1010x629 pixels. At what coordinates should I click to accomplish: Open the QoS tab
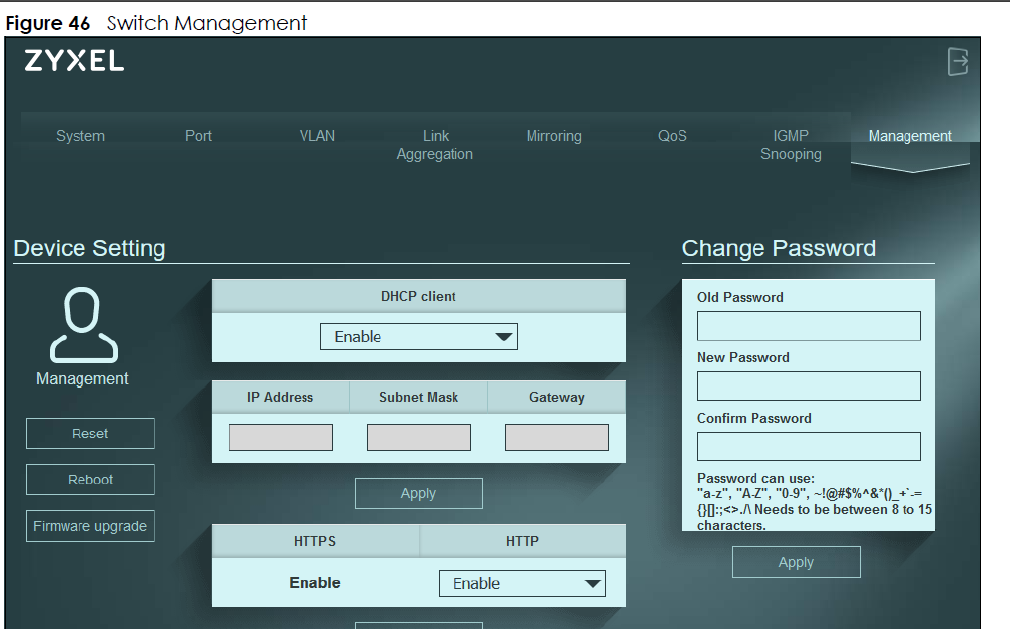pyautogui.click(x=672, y=136)
